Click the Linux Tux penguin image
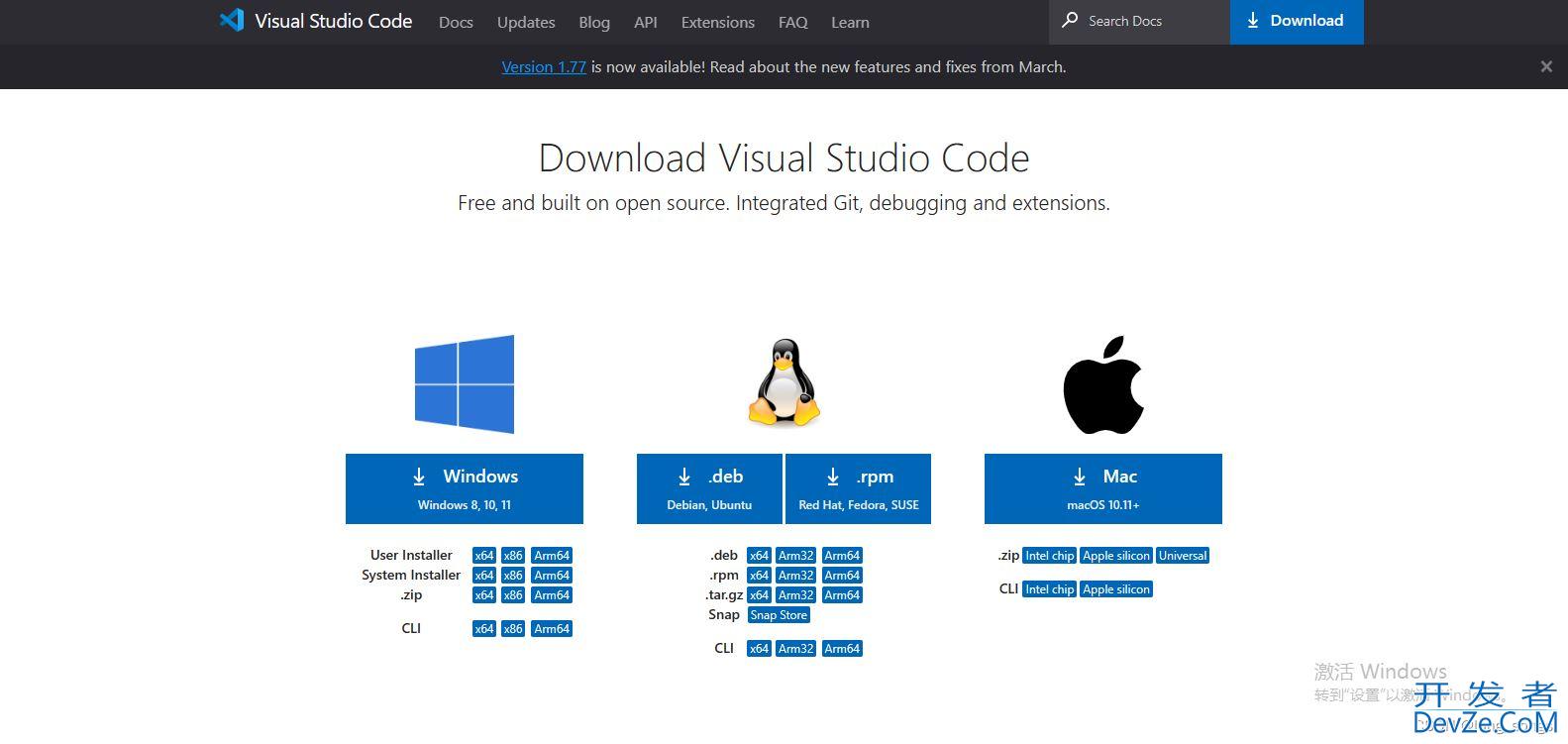This screenshot has width=1568, height=744. 784,383
